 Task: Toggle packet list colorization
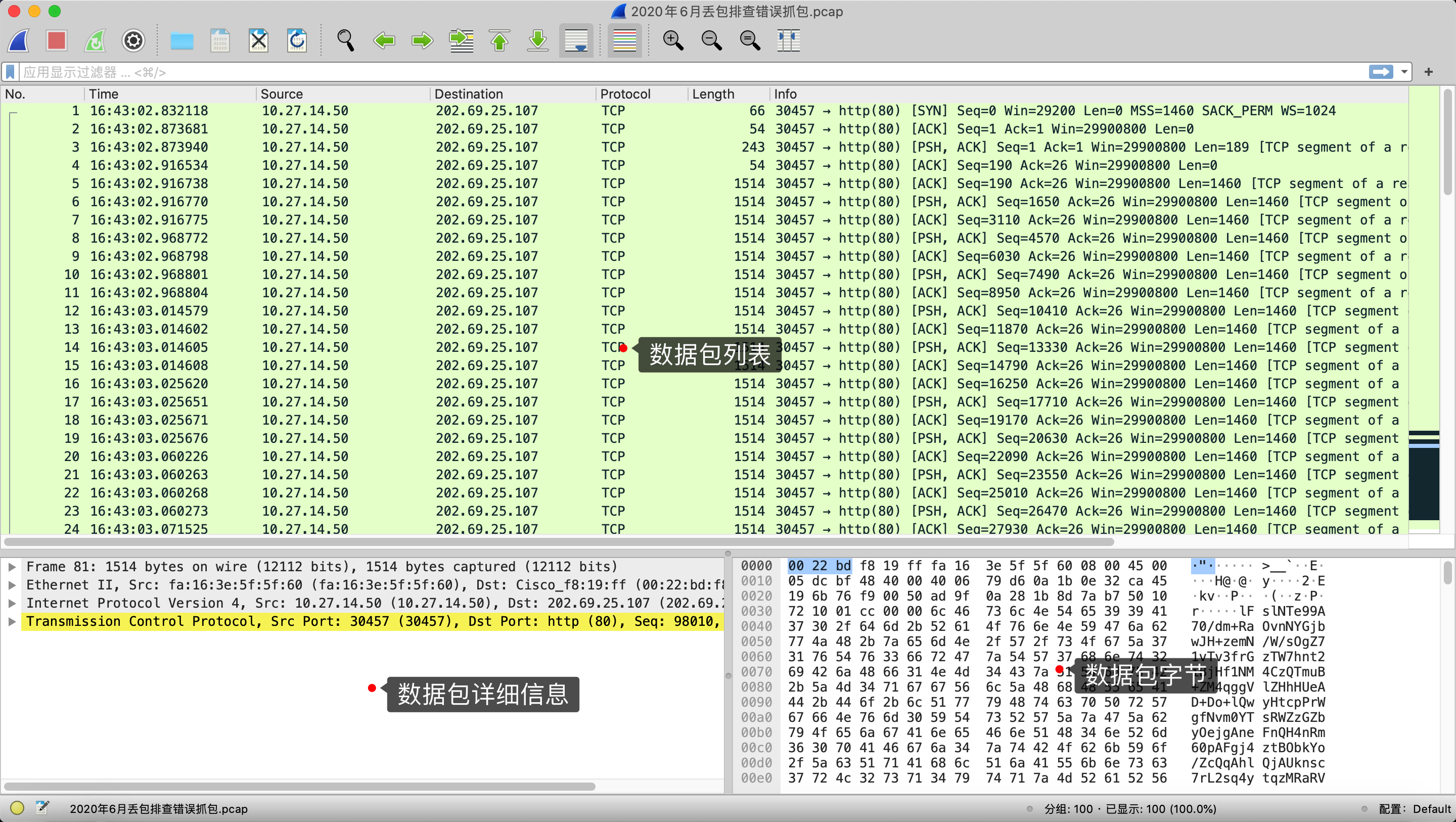[624, 41]
